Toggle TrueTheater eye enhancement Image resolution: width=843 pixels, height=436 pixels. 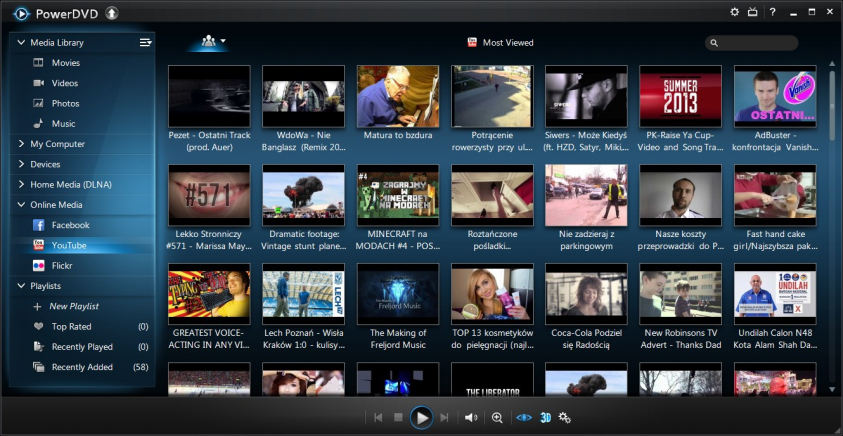[x=524, y=417]
